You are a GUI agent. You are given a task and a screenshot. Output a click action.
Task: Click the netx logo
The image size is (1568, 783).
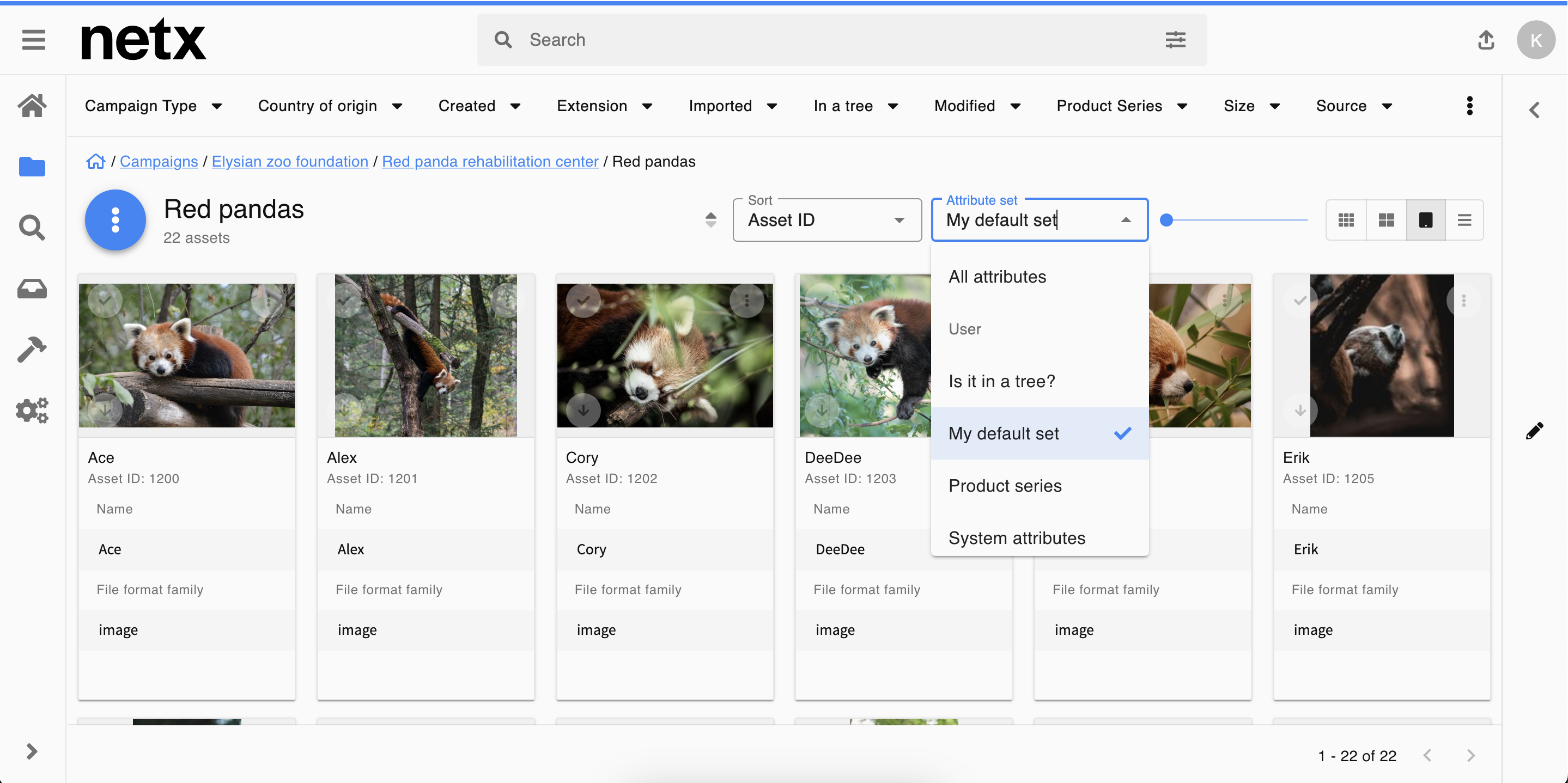(x=144, y=39)
